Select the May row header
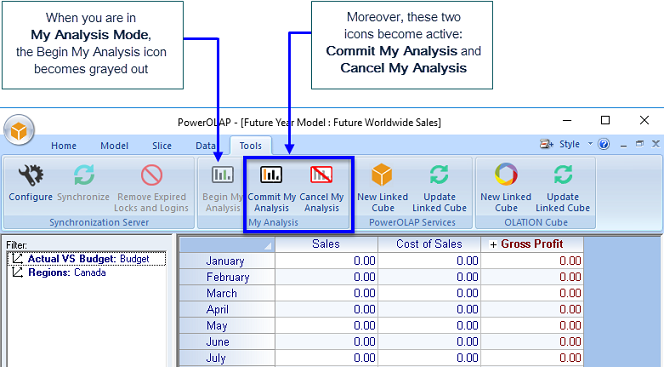Image resolution: width=664 pixels, height=367 pixels. pos(227,326)
